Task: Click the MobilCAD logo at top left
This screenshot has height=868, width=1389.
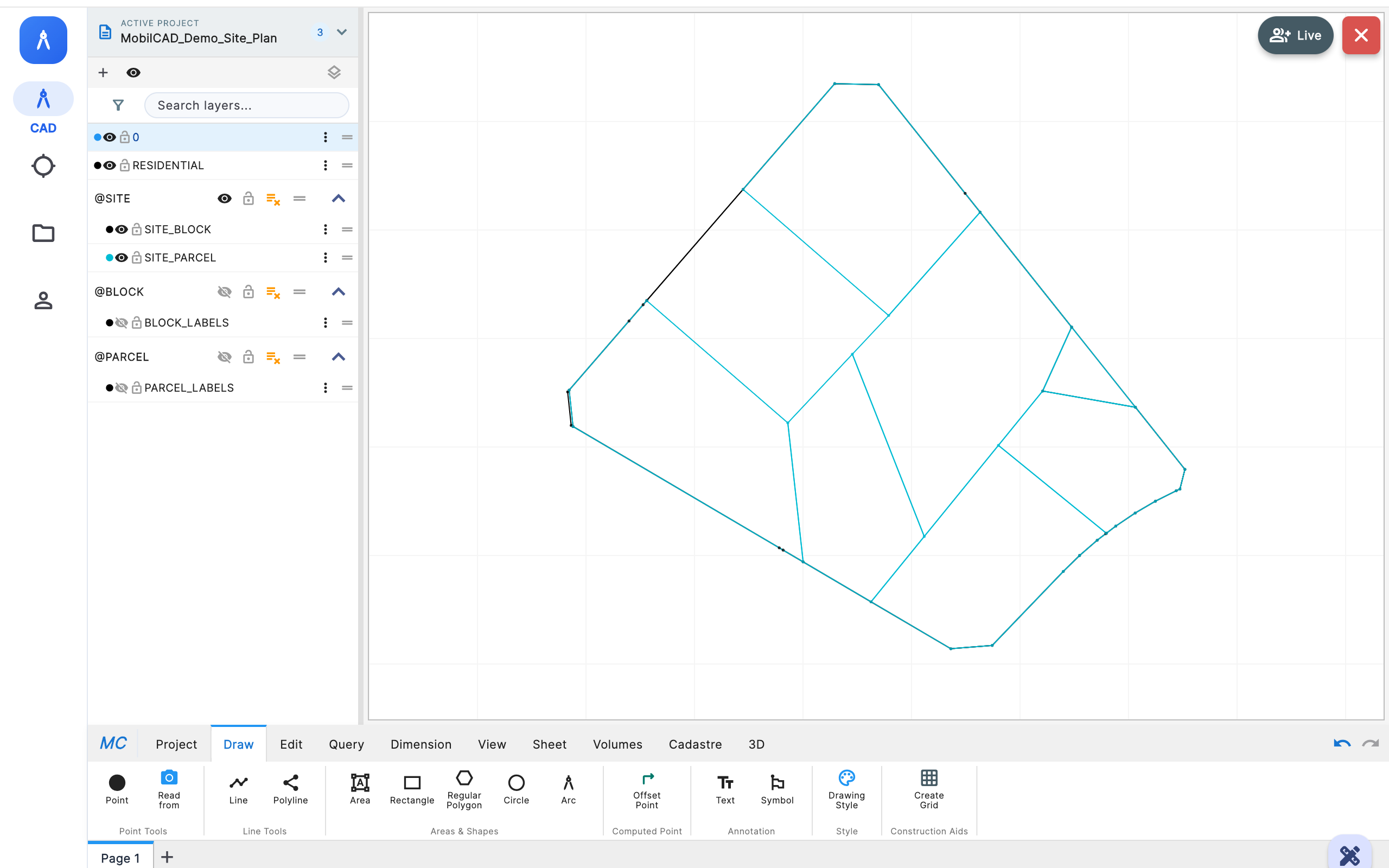Action: click(x=43, y=40)
